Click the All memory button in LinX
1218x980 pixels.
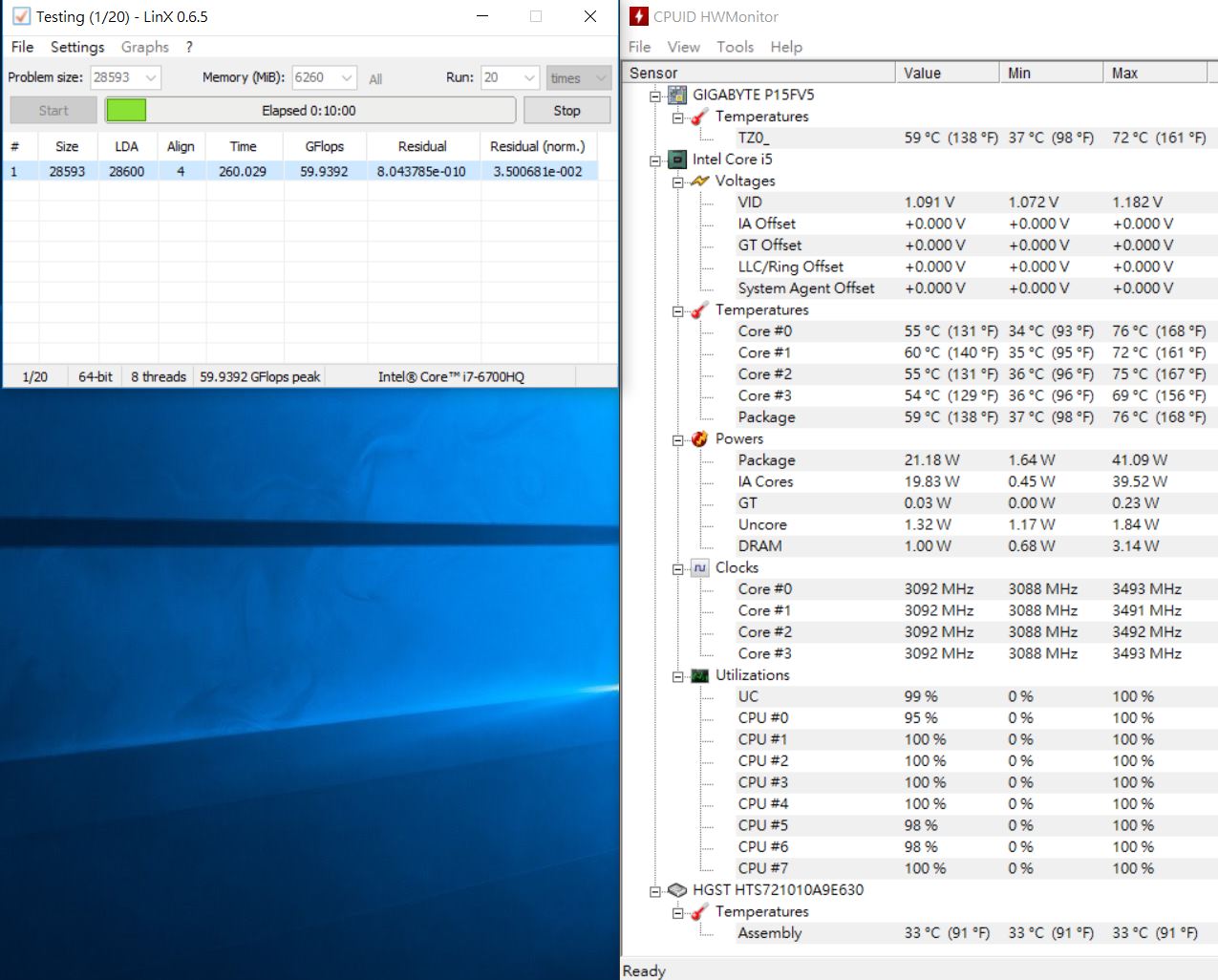point(375,79)
